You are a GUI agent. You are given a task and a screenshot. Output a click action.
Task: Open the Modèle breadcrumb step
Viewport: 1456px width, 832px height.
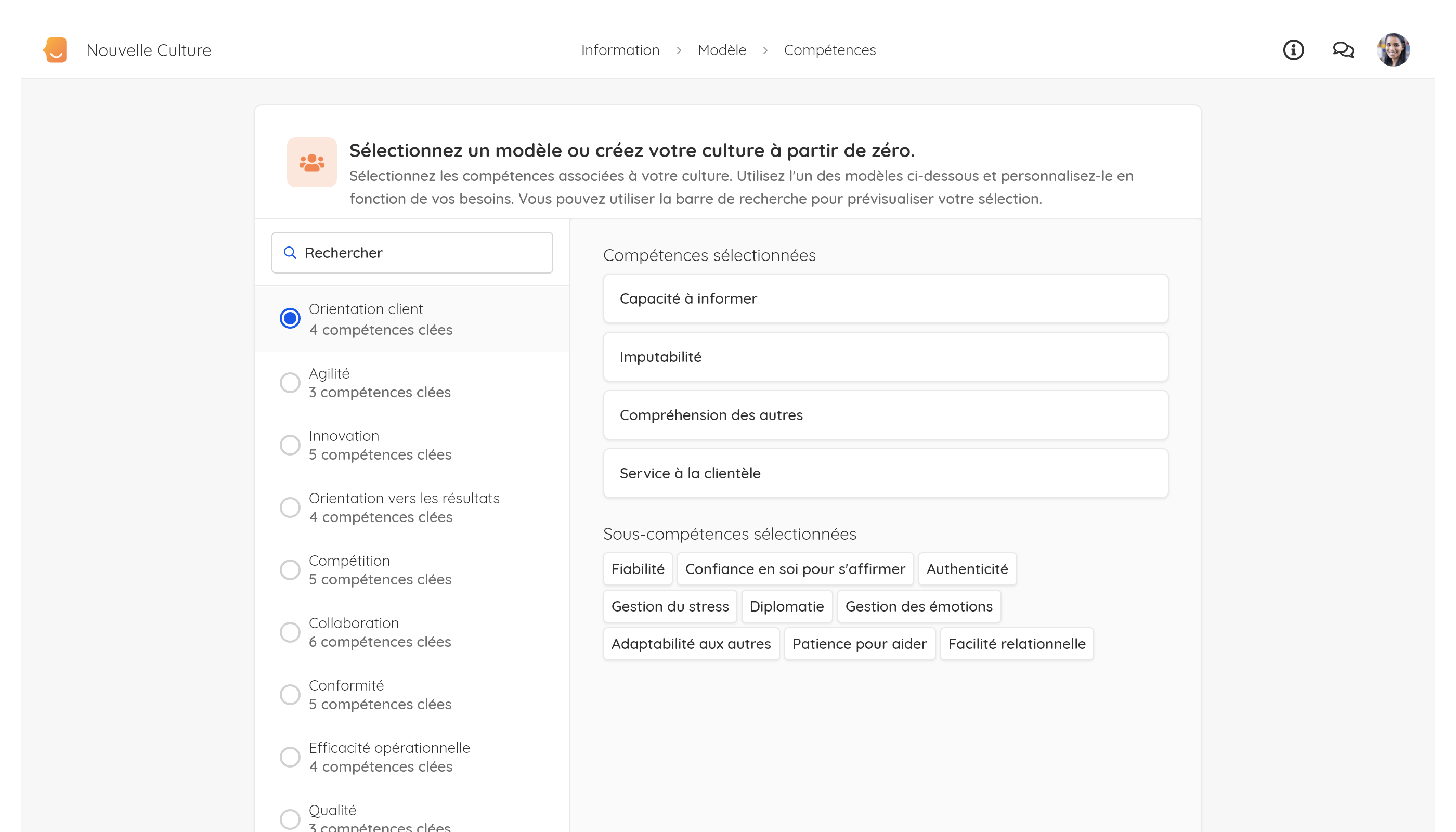[722, 50]
